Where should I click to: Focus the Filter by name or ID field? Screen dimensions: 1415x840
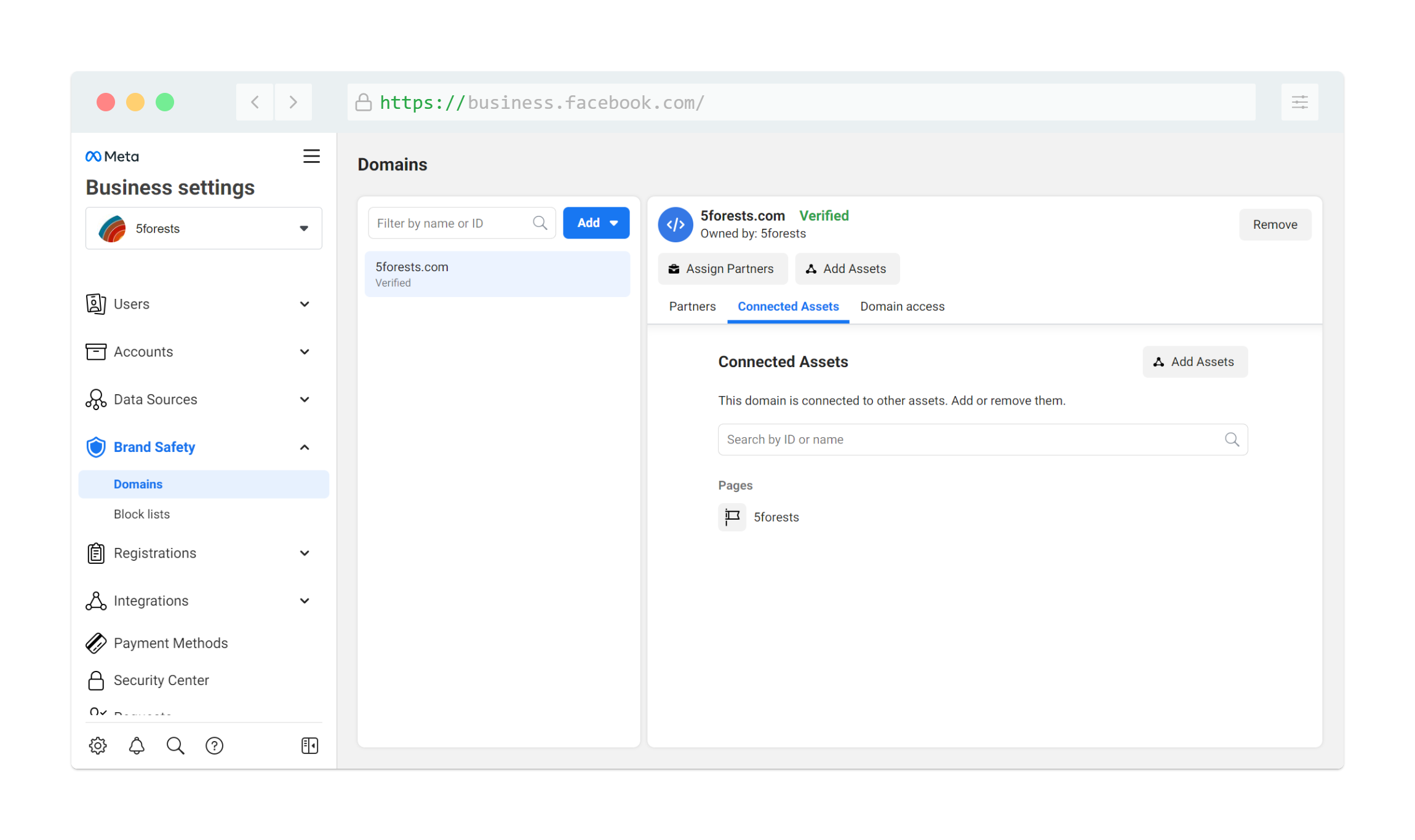(462, 223)
